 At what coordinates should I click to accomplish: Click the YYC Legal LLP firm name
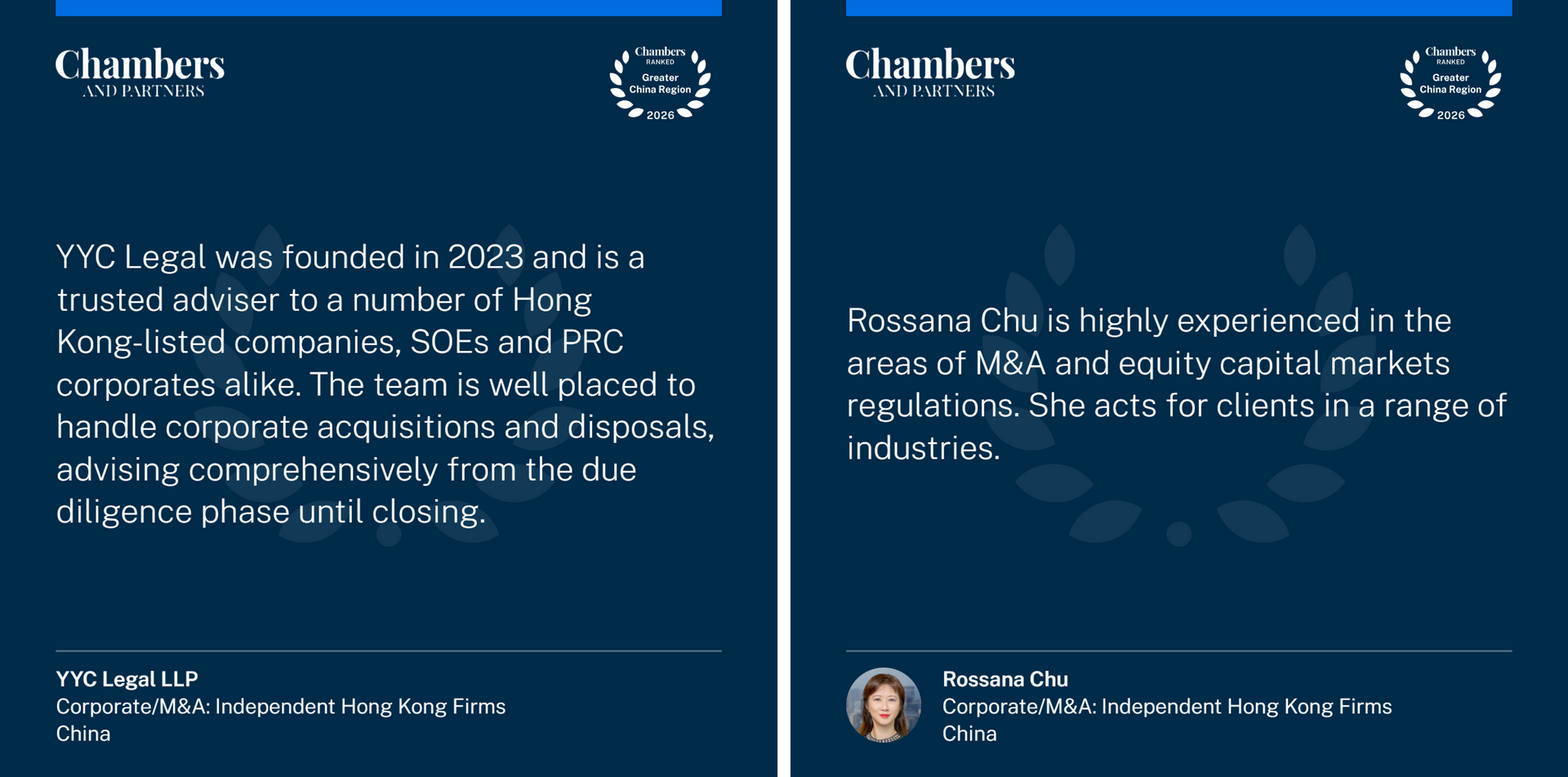click(x=127, y=679)
